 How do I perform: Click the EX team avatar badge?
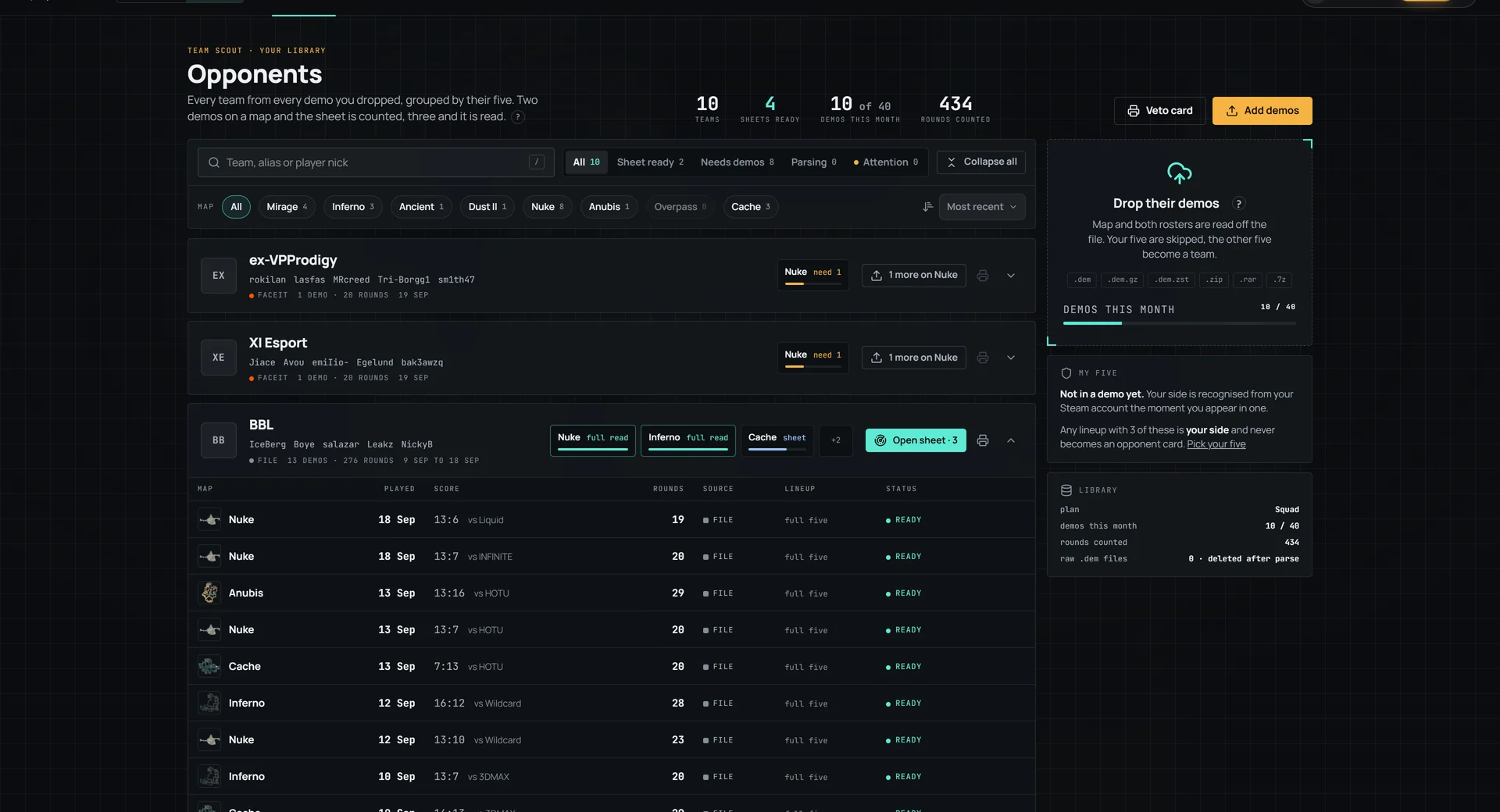click(219, 276)
